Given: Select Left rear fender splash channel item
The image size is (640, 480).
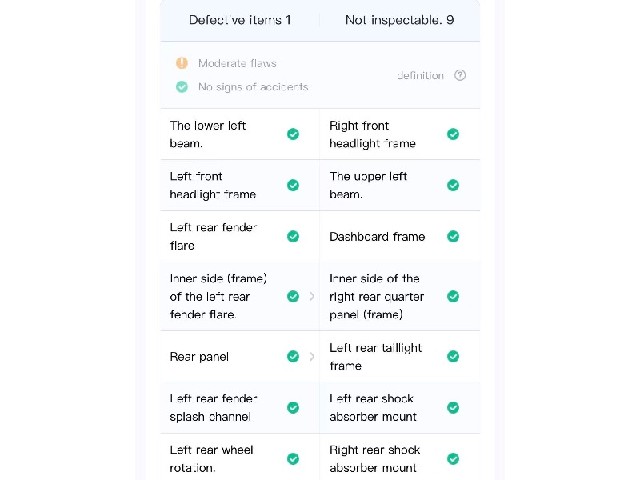Looking at the screenshot, I should point(240,408).
